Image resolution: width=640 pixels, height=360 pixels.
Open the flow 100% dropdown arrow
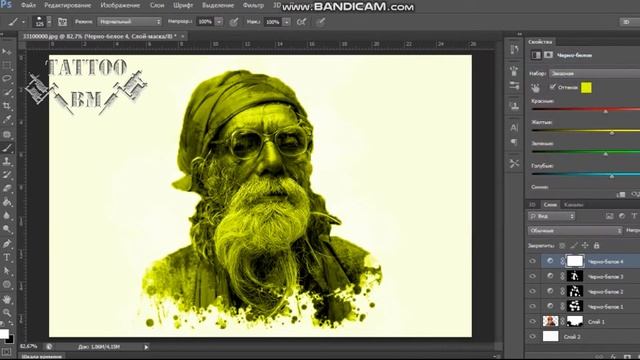point(287,22)
